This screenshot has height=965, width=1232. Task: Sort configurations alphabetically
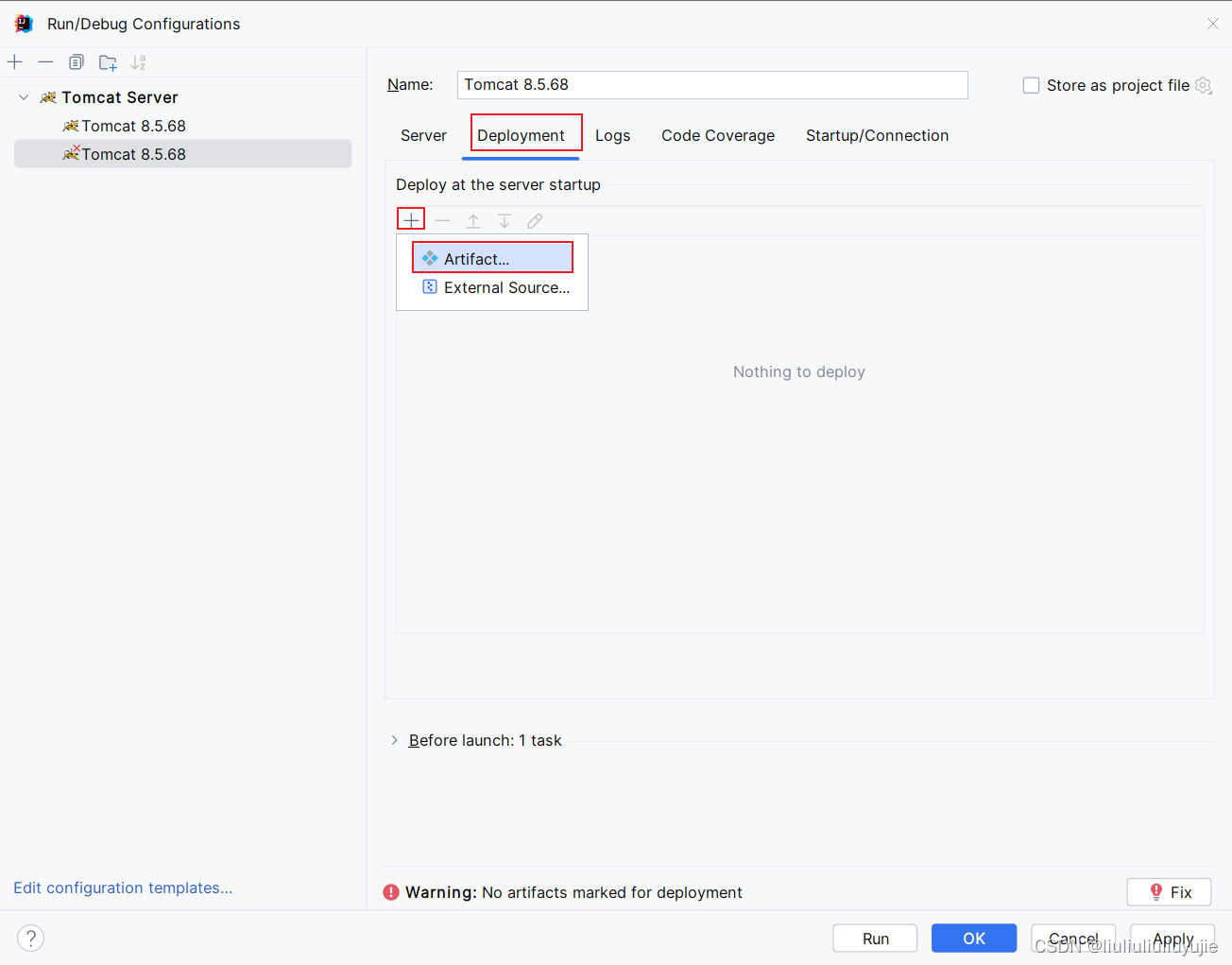coord(139,62)
